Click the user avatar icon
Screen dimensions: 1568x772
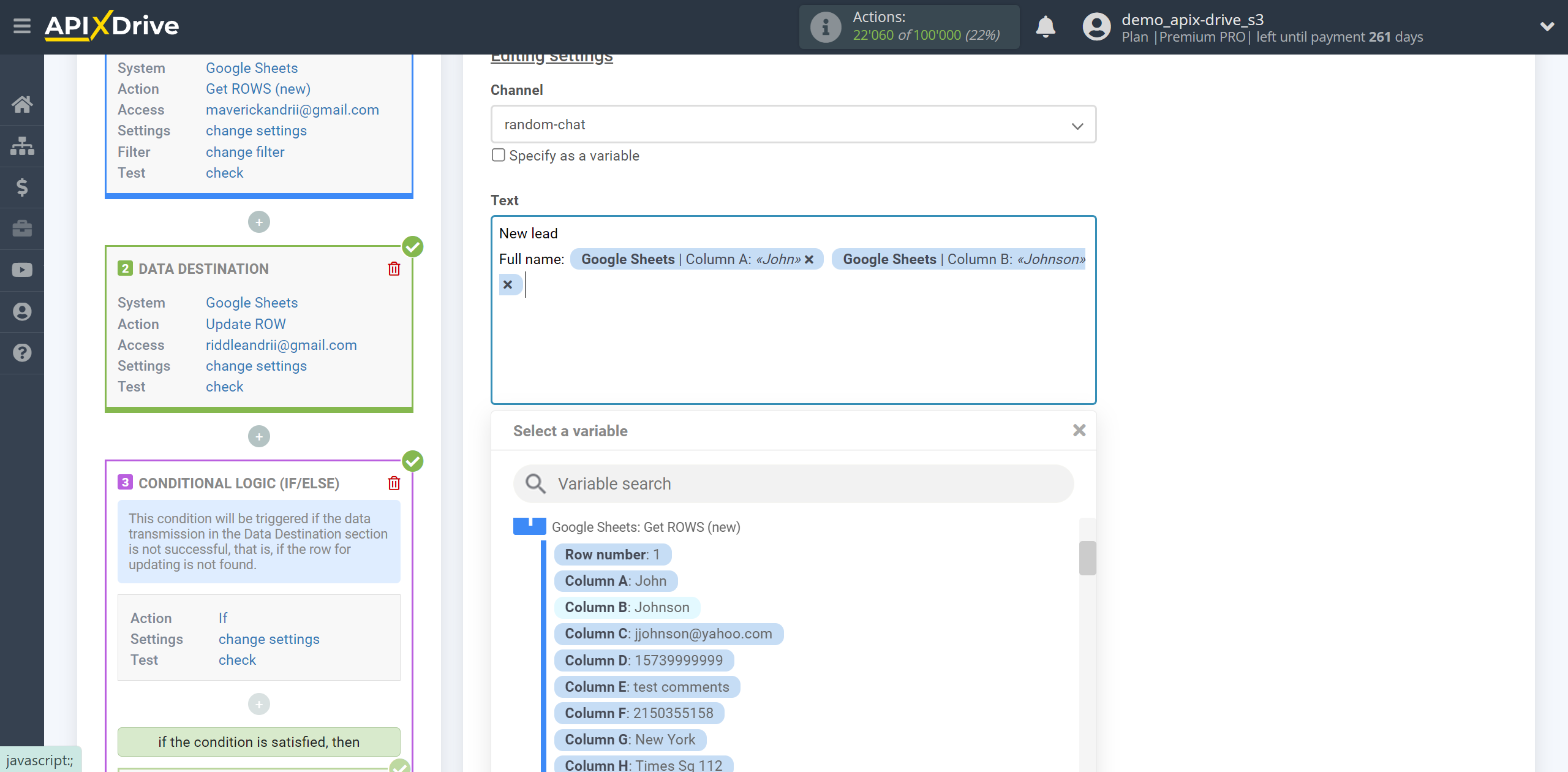tap(1096, 27)
